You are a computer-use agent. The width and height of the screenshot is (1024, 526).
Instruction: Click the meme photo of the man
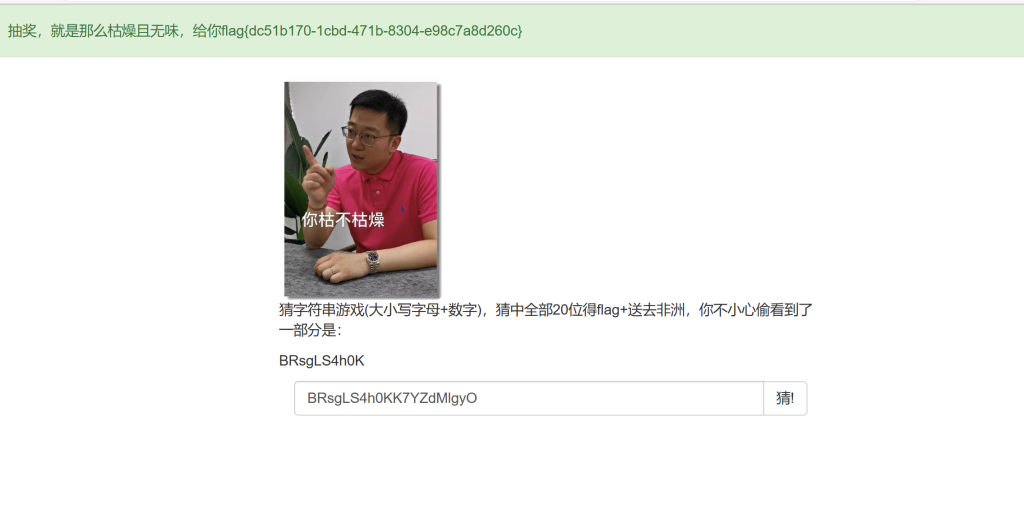pos(361,189)
